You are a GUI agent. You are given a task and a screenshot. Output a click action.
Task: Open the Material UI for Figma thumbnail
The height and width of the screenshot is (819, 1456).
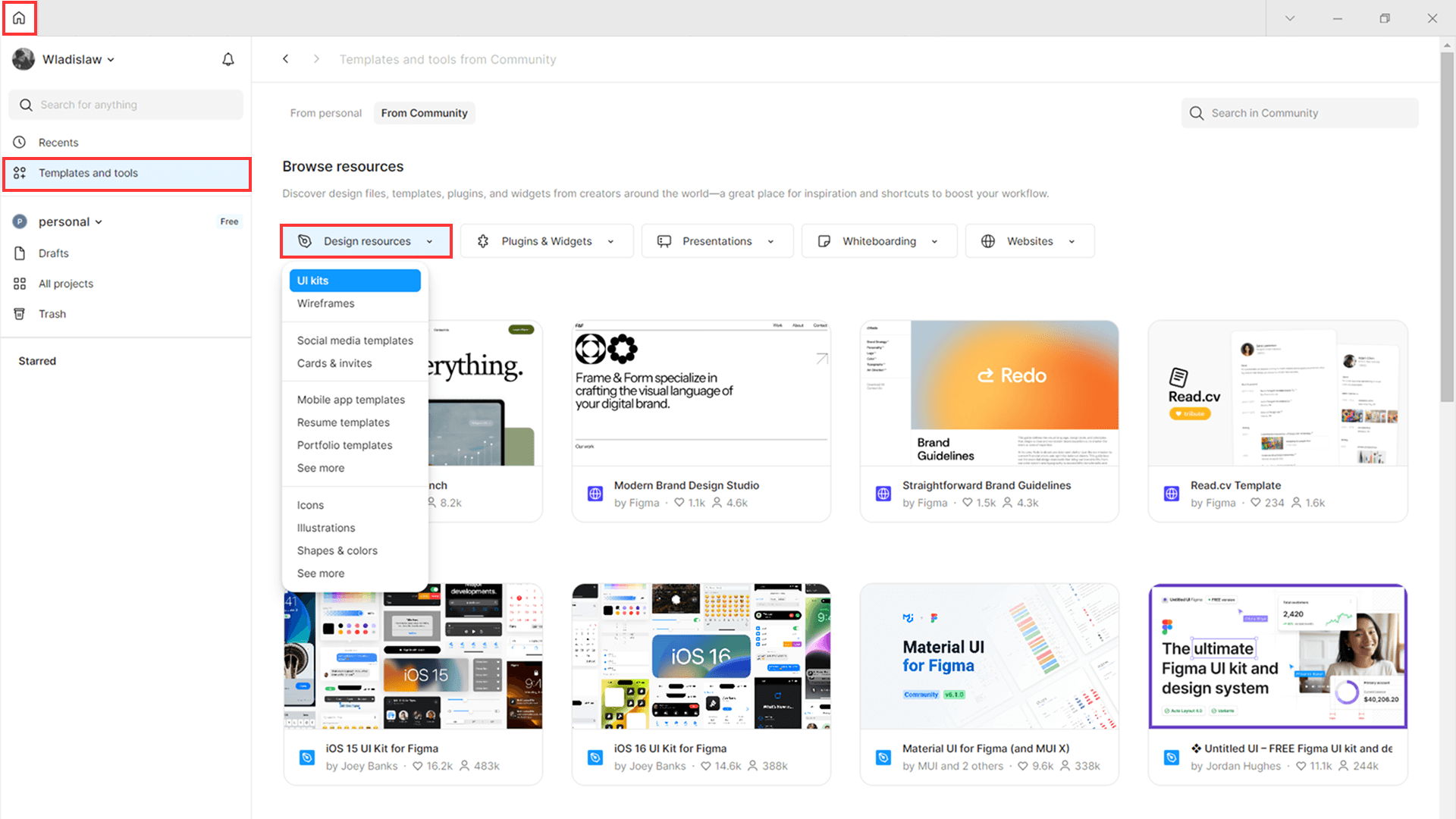click(989, 656)
